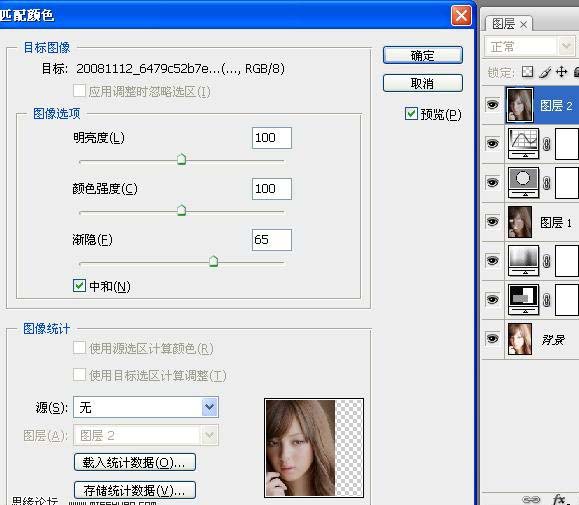
Task: Click the lock transparent pixels icon
Action: pos(527,72)
